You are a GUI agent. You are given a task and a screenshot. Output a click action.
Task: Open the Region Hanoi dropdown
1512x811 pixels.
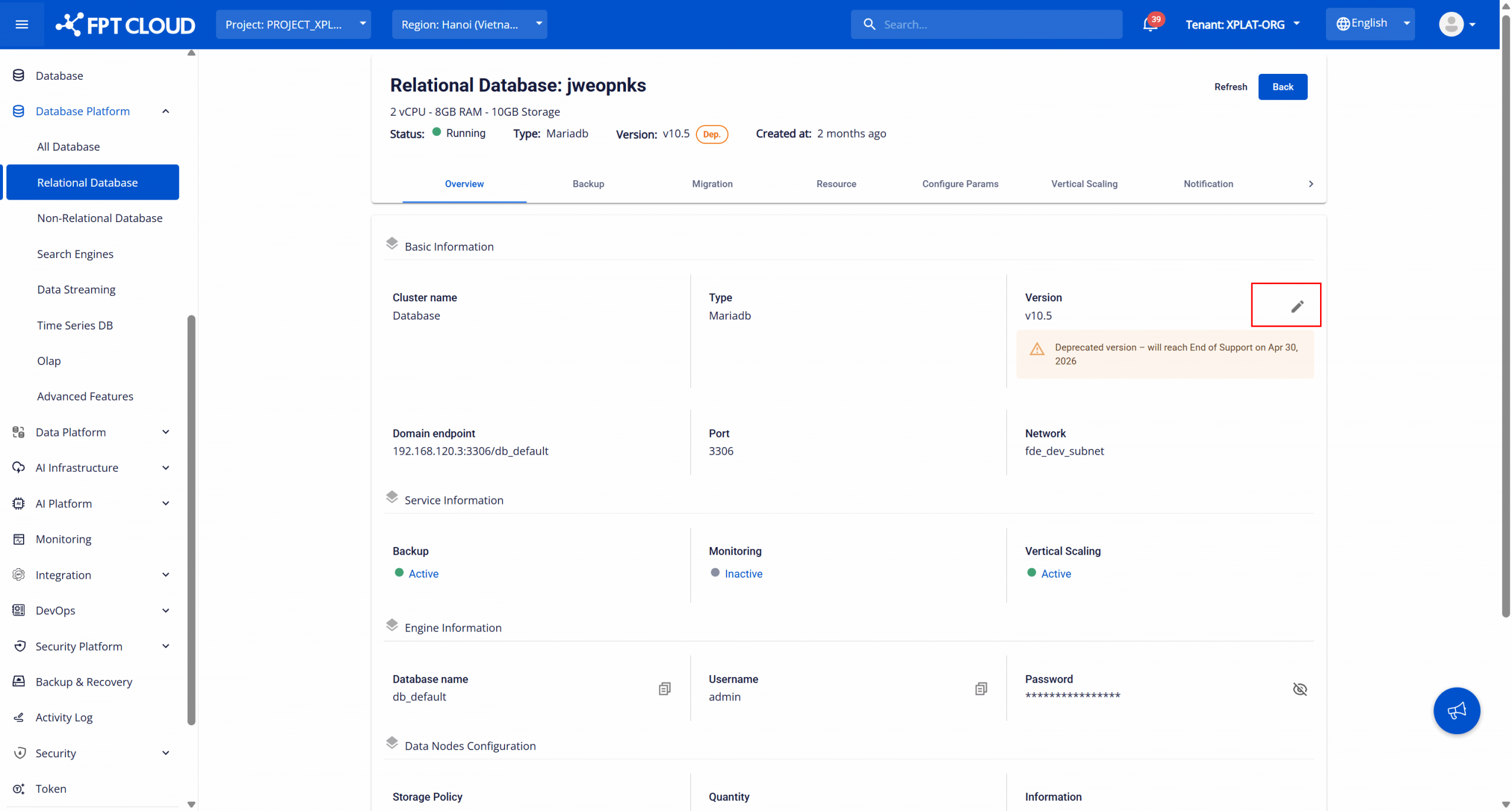[469, 24]
